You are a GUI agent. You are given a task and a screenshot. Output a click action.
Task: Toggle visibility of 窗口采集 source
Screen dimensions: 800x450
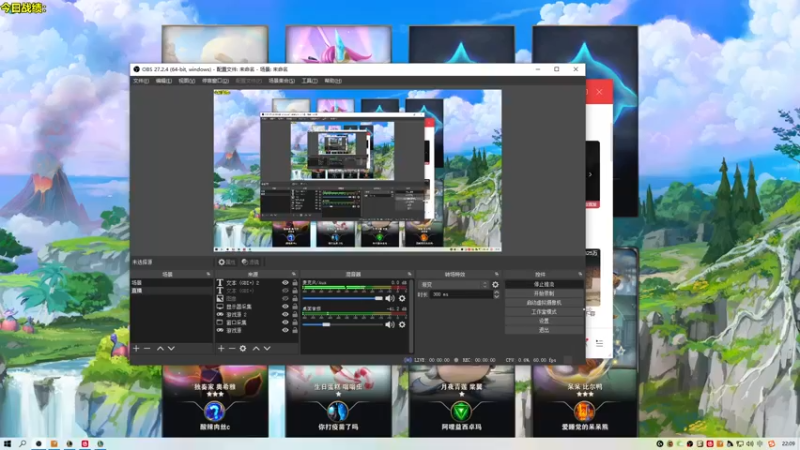[285, 322]
